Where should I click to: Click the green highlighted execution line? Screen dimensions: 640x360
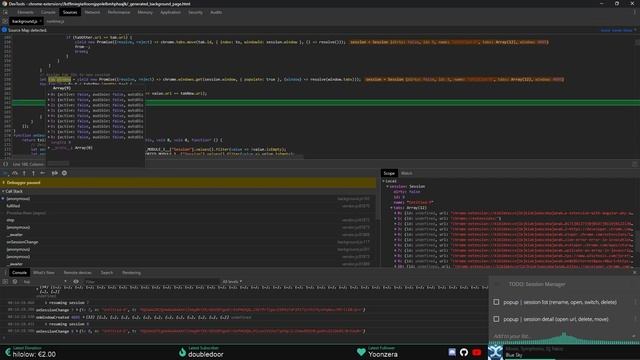(x=326, y=103)
